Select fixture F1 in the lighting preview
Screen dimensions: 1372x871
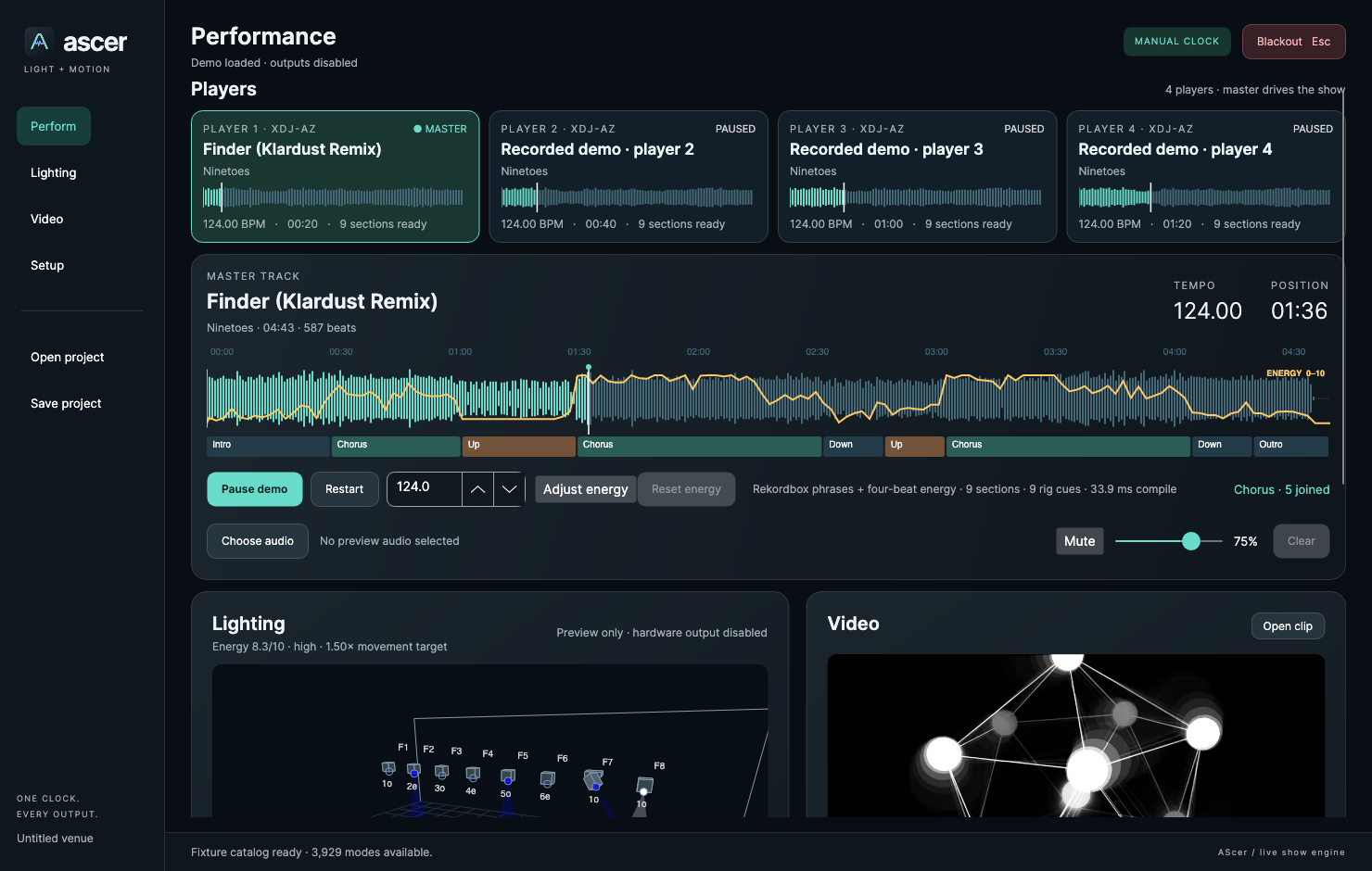click(388, 768)
